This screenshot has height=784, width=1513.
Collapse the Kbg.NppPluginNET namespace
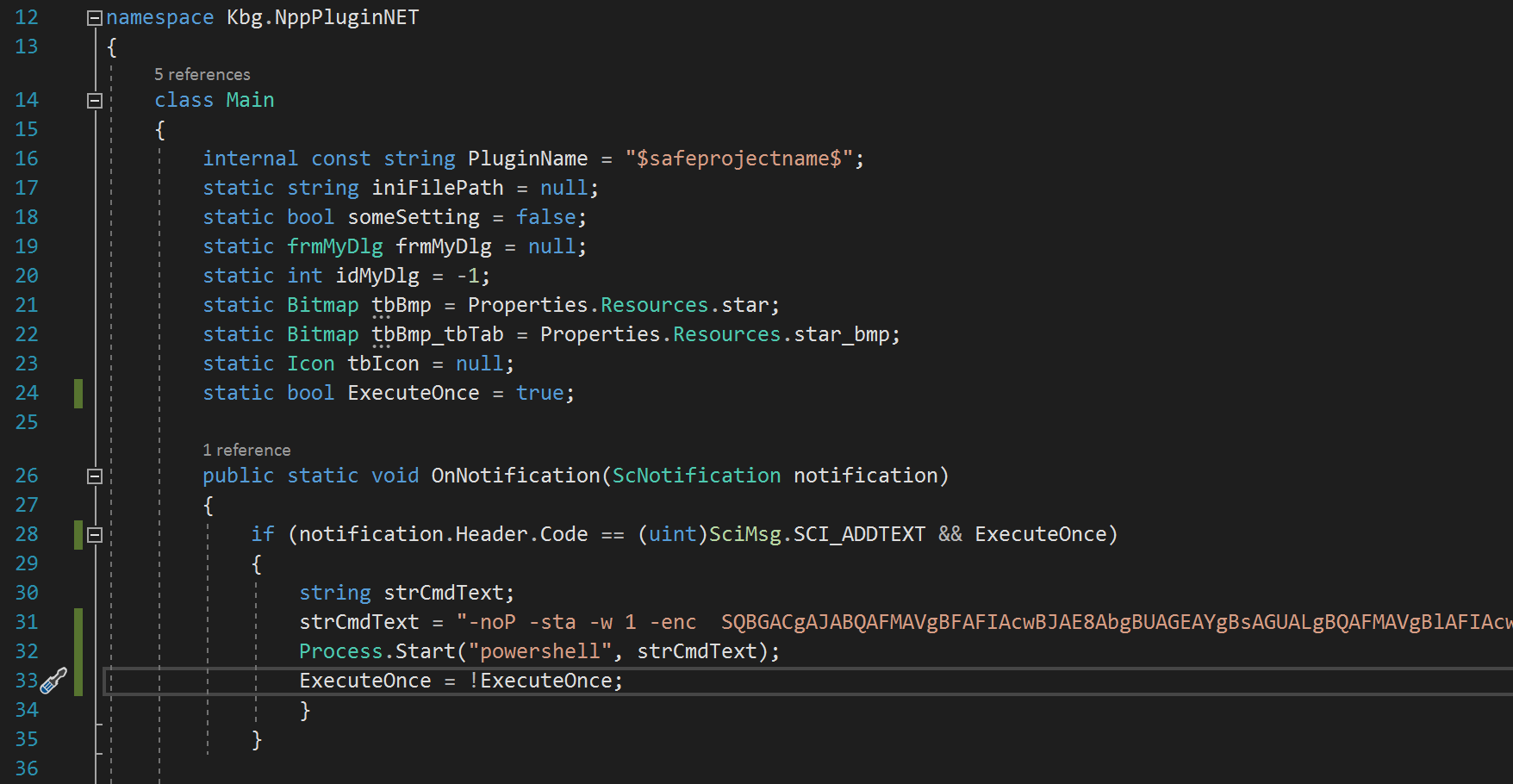pos(95,16)
